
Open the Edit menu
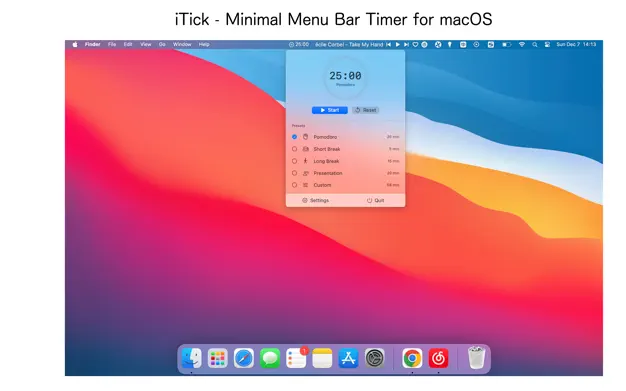128,44
